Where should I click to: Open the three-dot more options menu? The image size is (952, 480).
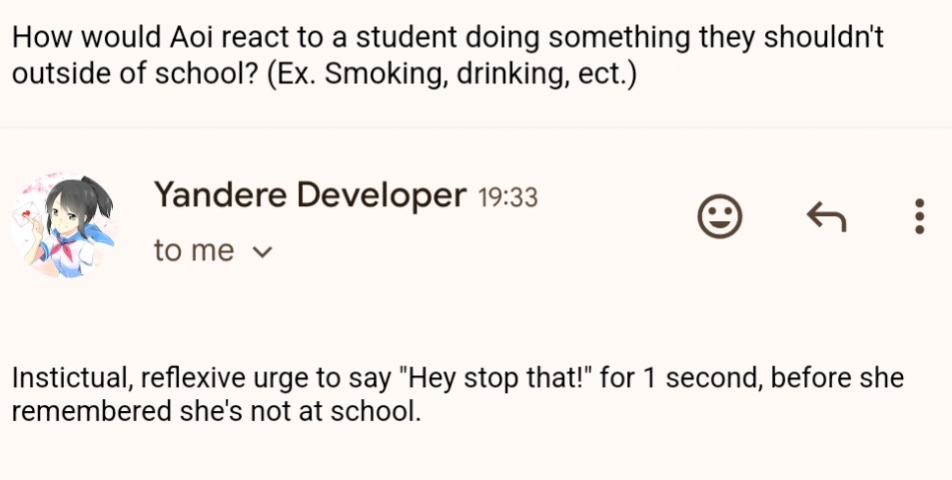point(919,216)
